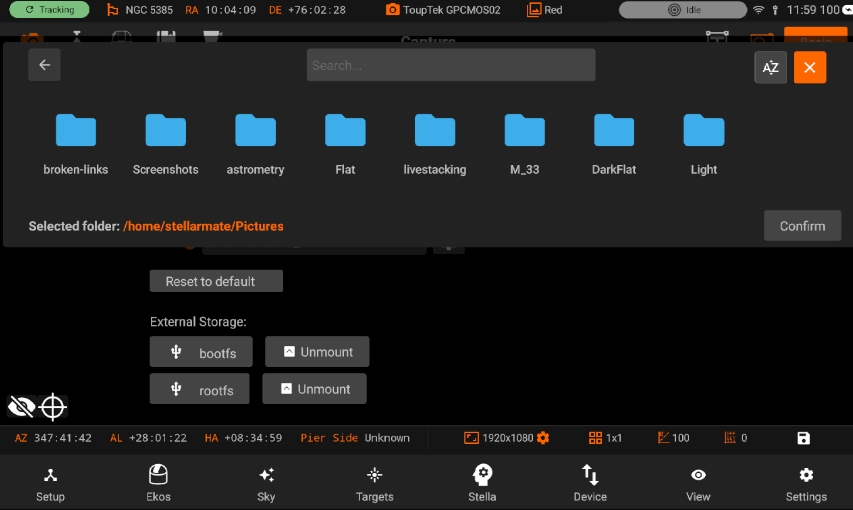Click the gain 100 indicator

point(673,438)
